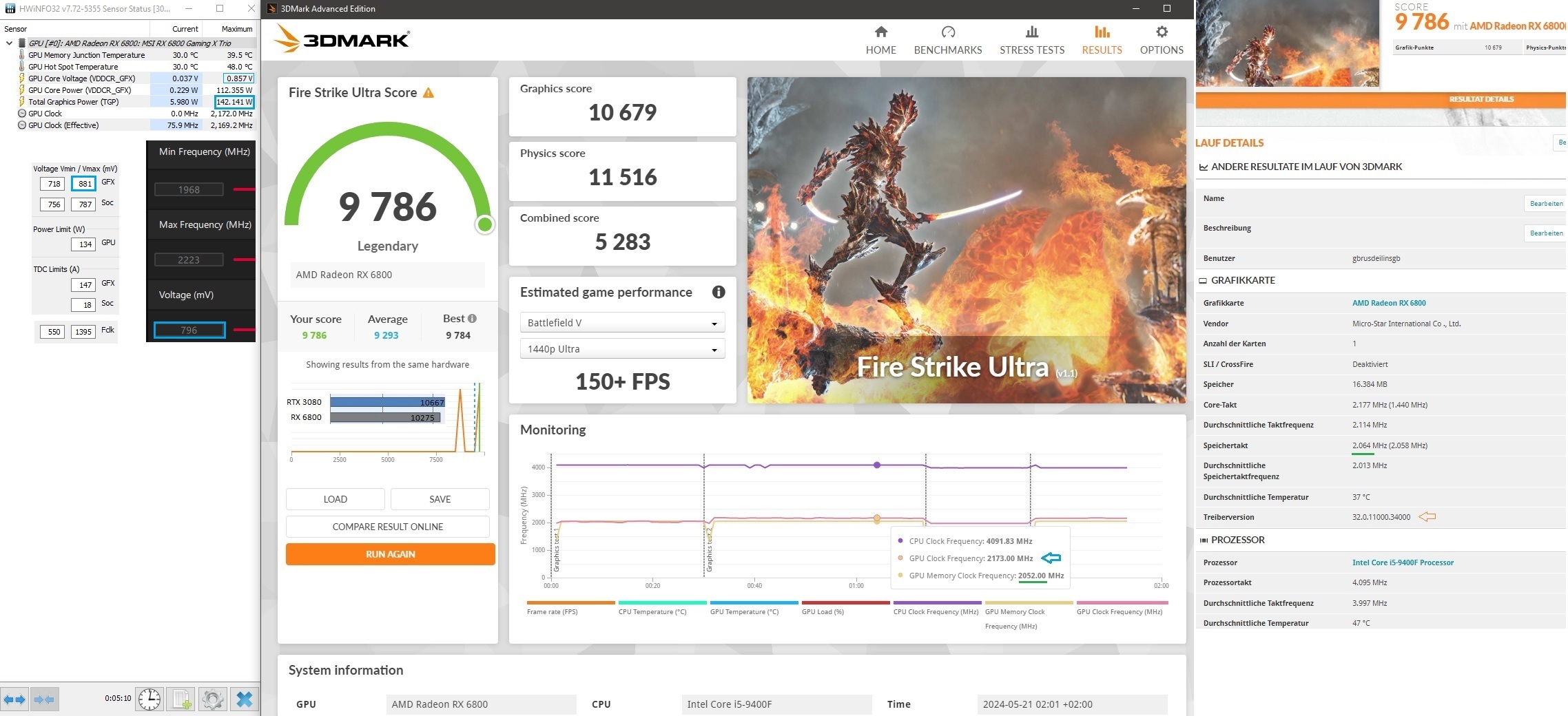Click the expand-columns arrows icon in HWiNFO toolbar
This screenshot has width=1568, height=716.
pos(14,699)
